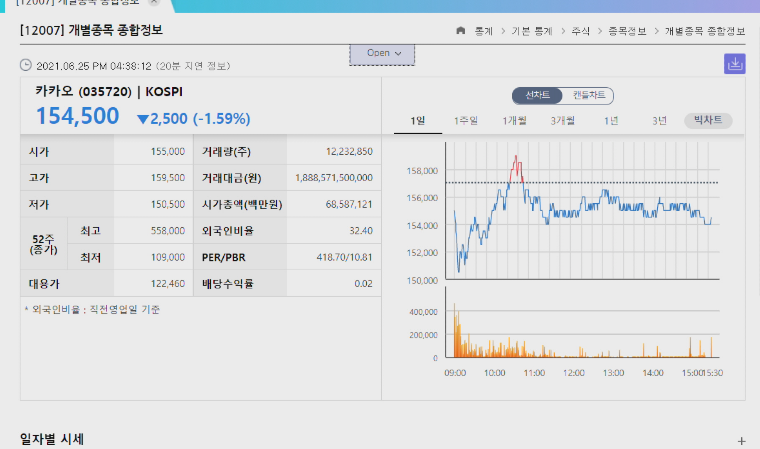Open the 빅차트 button
The width and height of the screenshot is (760, 449).
(x=708, y=120)
